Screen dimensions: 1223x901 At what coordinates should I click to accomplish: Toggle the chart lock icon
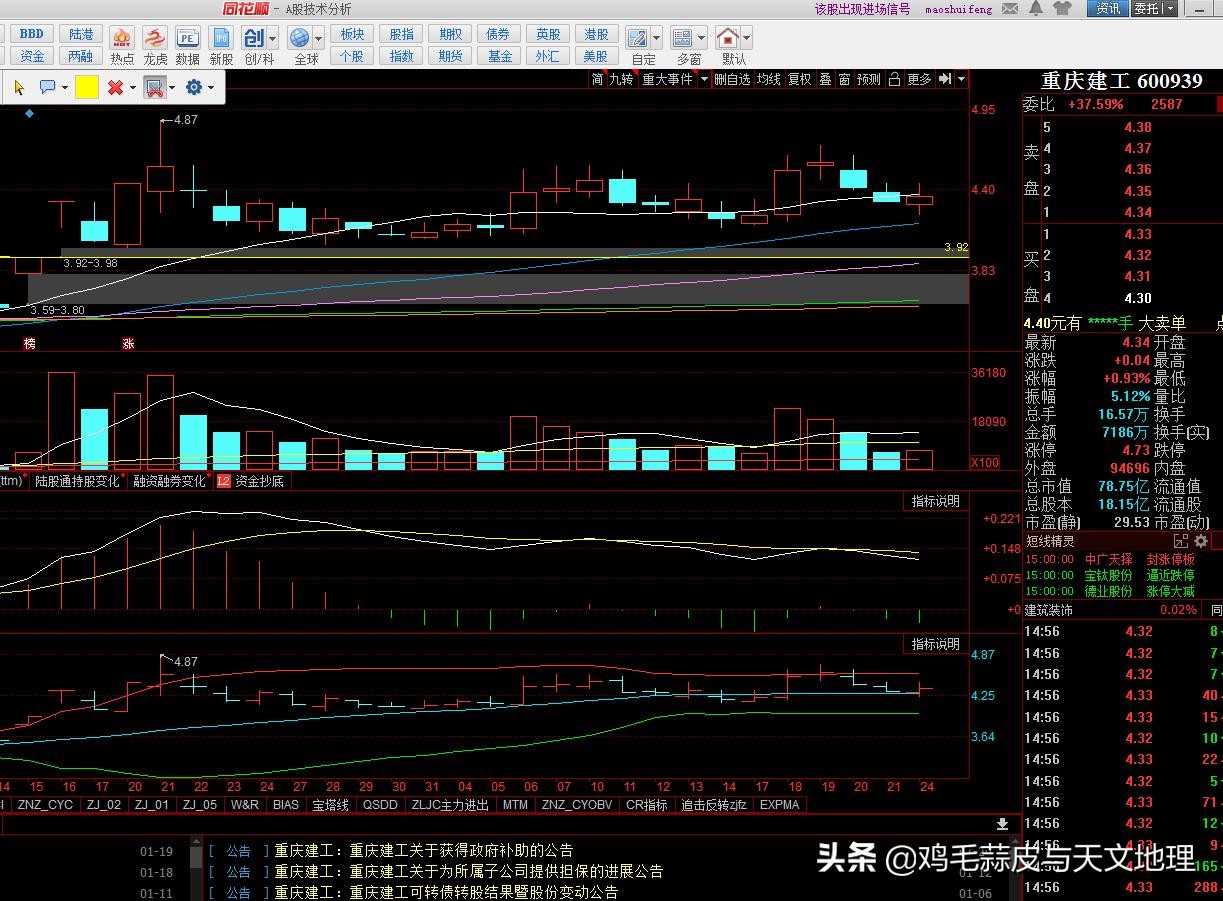(x=895, y=79)
